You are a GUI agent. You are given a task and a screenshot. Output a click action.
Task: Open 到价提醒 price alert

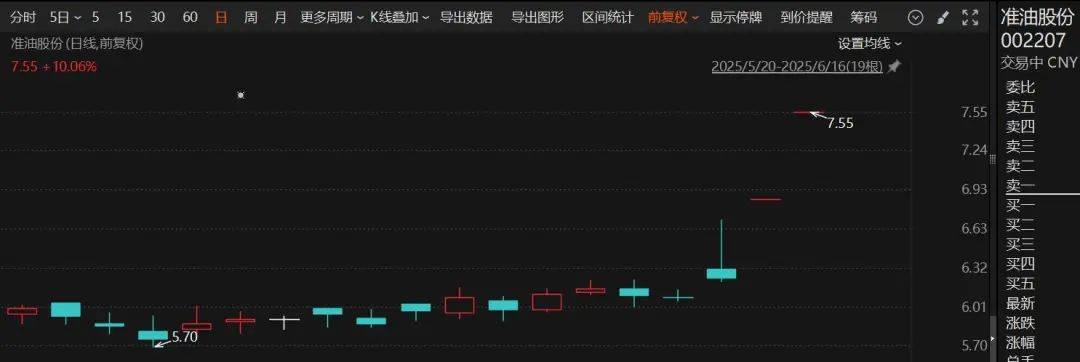coord(806,18)
